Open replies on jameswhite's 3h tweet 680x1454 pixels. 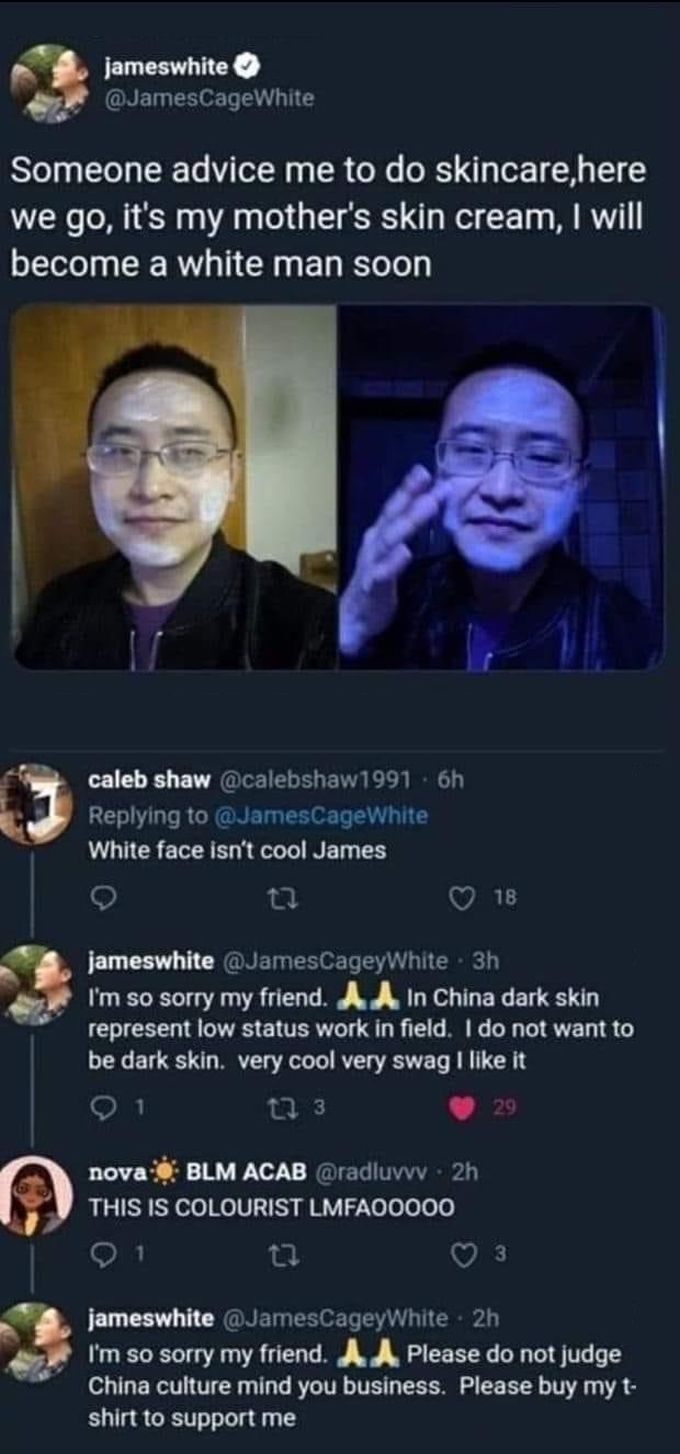pos(101,1107)
